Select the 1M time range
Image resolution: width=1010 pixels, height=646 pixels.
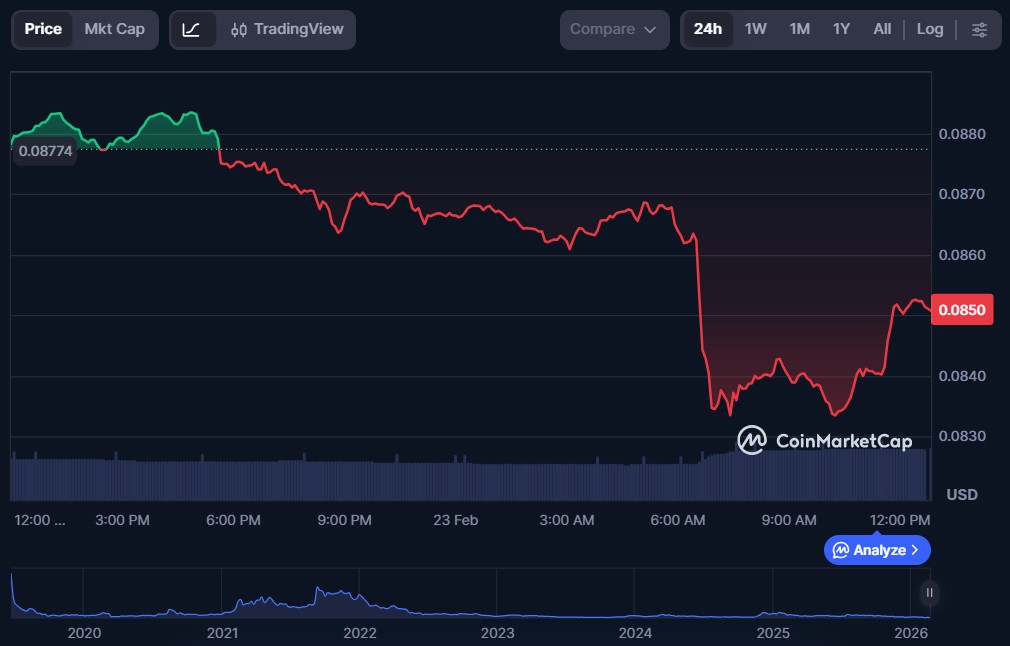point(799,29)
